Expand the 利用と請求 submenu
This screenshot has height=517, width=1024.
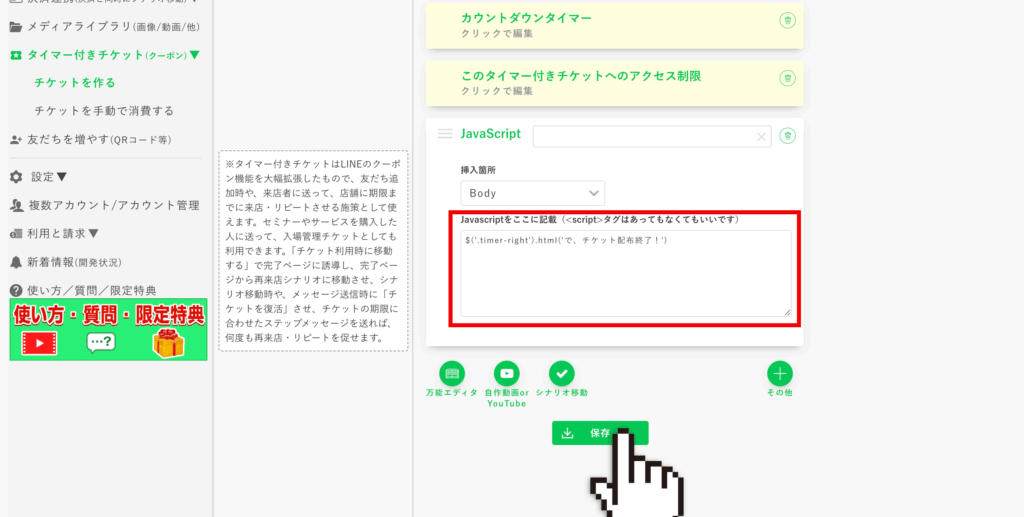click(93, 234)
